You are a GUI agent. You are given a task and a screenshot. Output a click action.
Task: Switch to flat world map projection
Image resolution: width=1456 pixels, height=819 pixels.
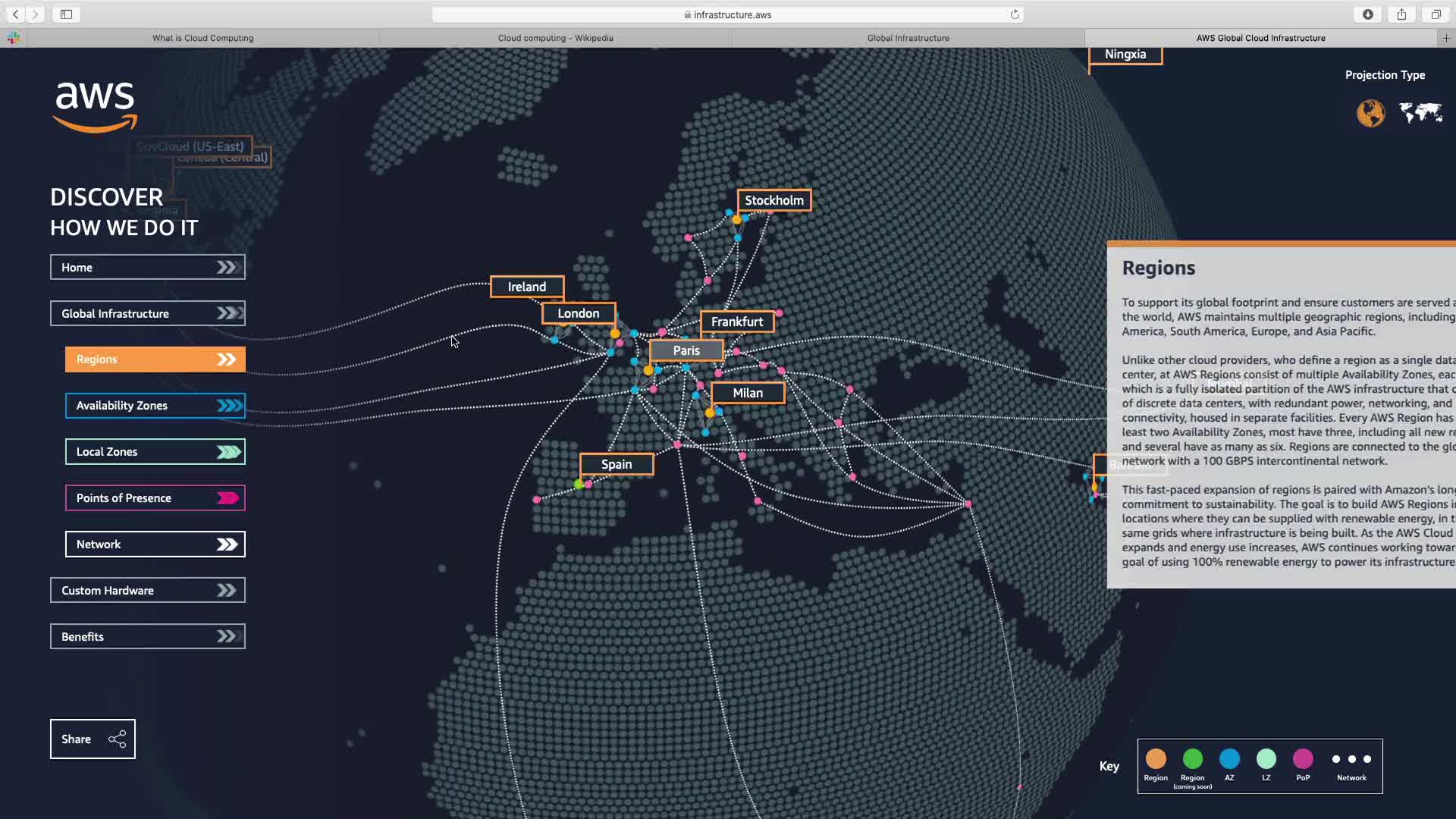point(1420,113)
